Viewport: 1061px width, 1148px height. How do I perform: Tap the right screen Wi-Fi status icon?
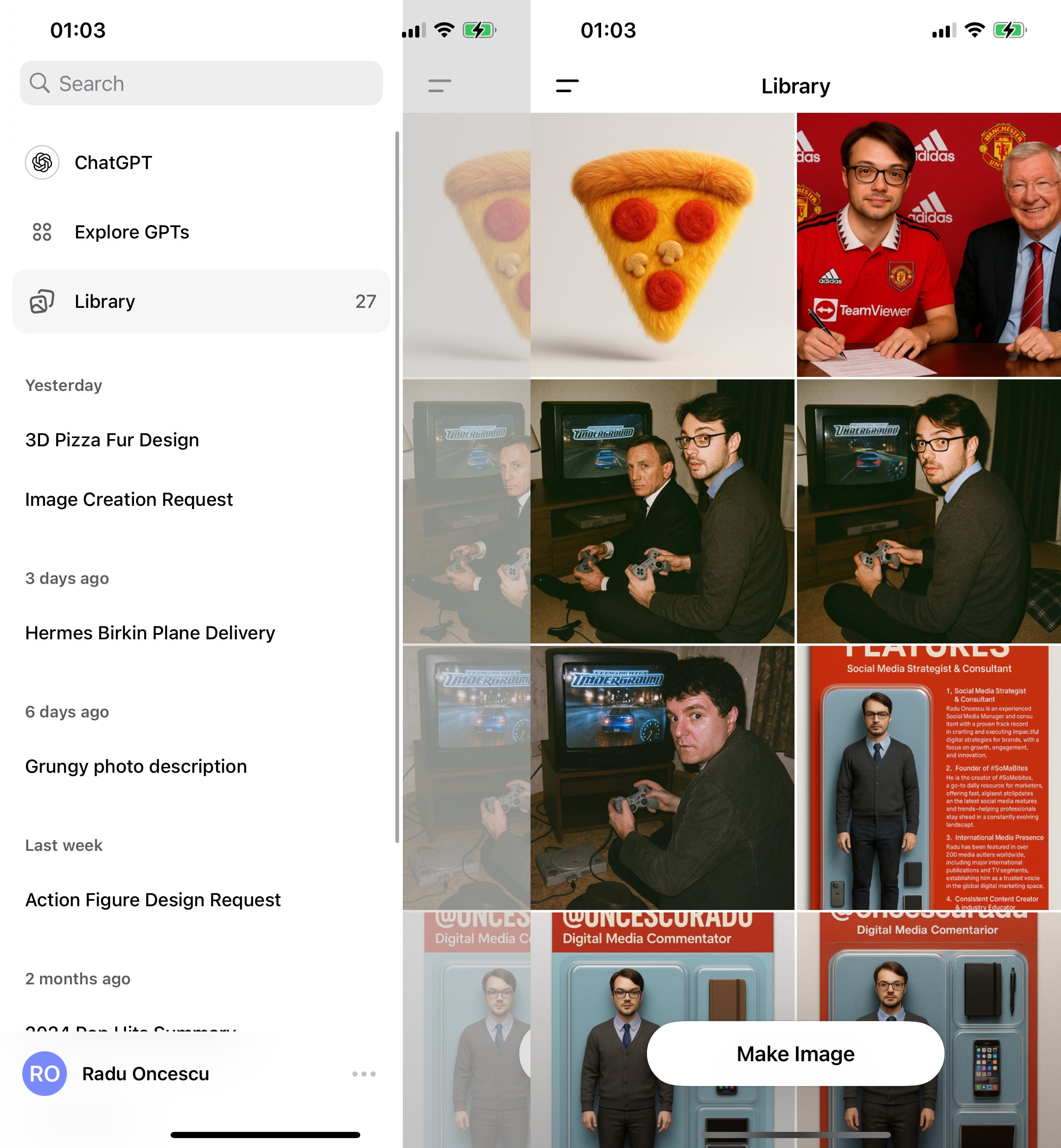974,30
